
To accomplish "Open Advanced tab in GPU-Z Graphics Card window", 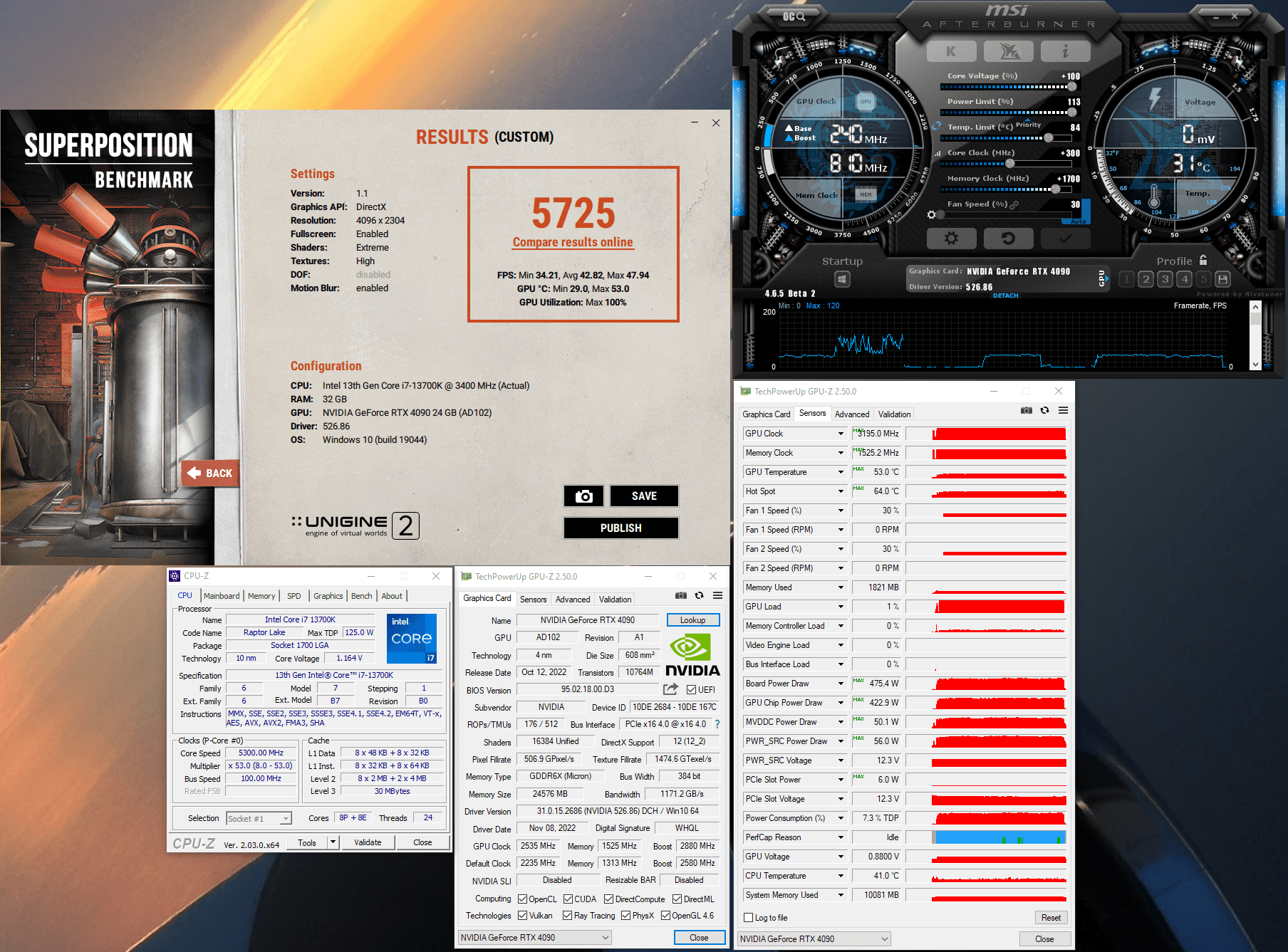I will pos(573,600).
